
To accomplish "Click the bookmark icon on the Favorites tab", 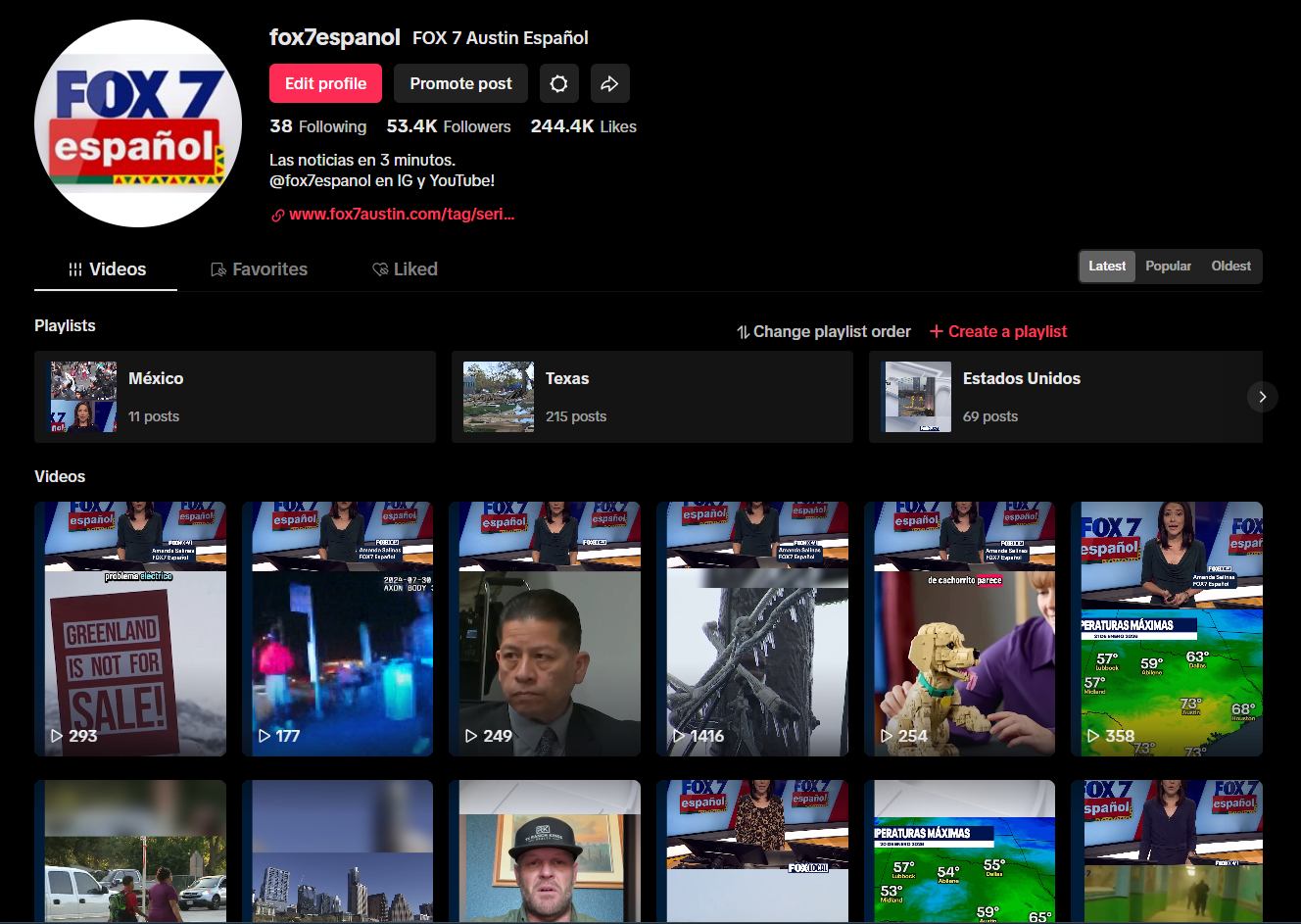I will coord(218,269).
